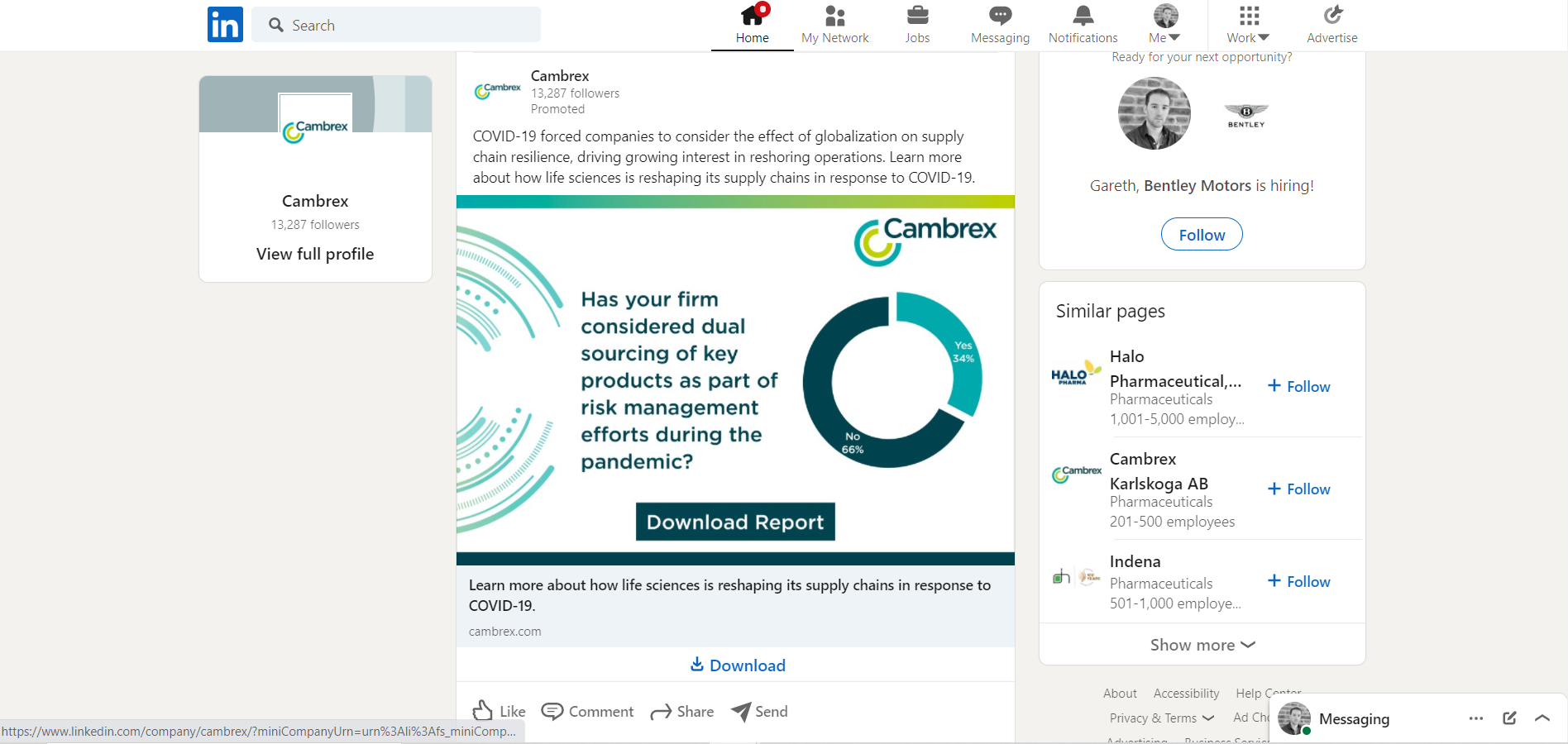Open the Cambrex name in the left profile card
1568x744 pixels.
315,201
